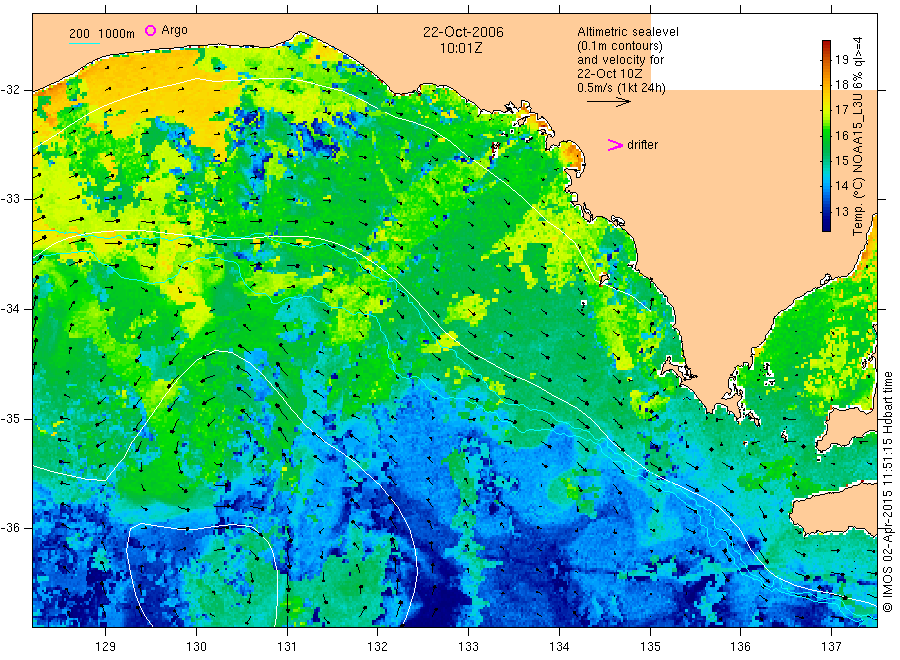The image size is (900, 660).
Task: Click the latitude label '-34'
Action: click(10, 309)
